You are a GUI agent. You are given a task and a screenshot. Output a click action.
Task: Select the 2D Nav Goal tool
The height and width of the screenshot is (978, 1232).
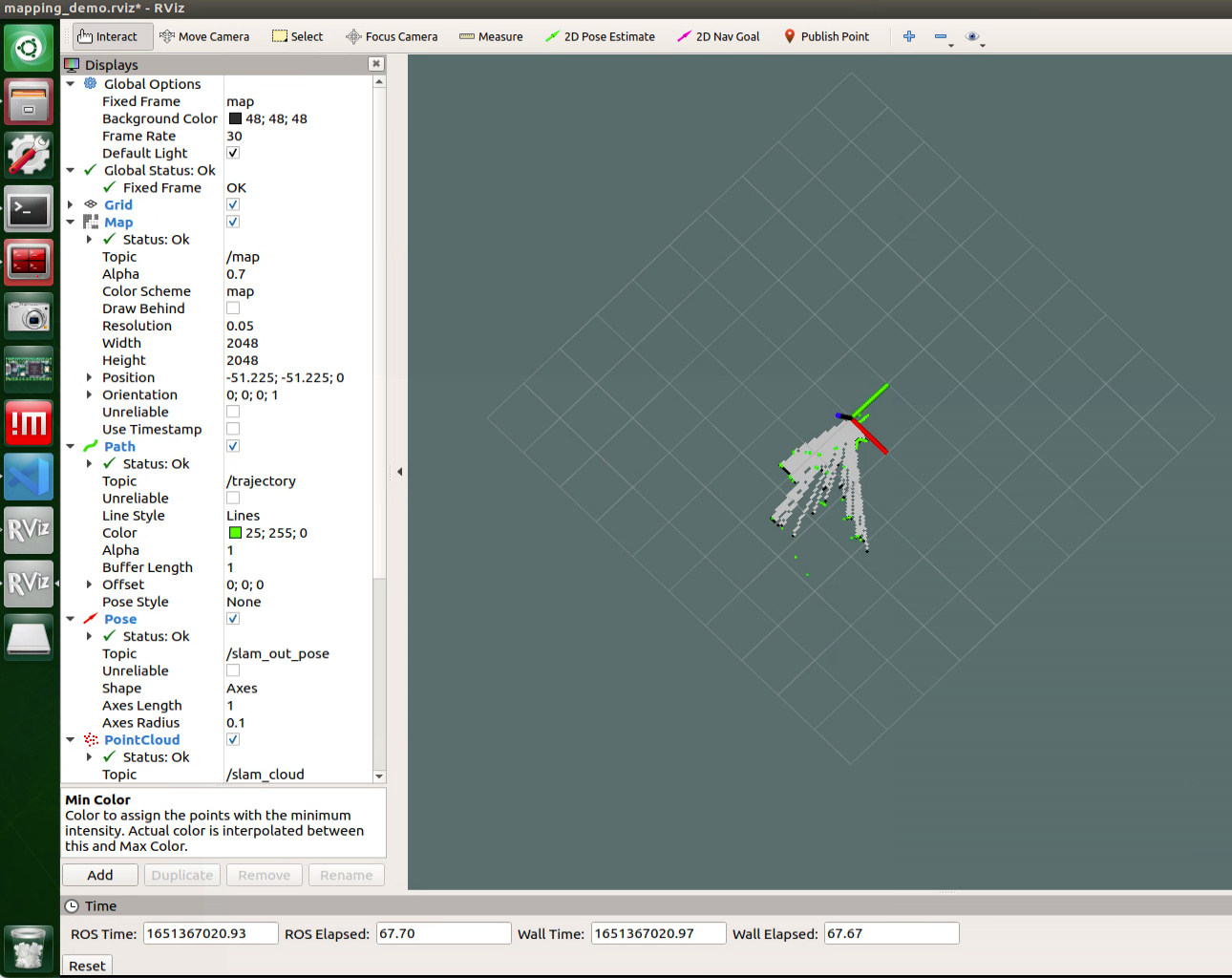click(x=717, y=35)
